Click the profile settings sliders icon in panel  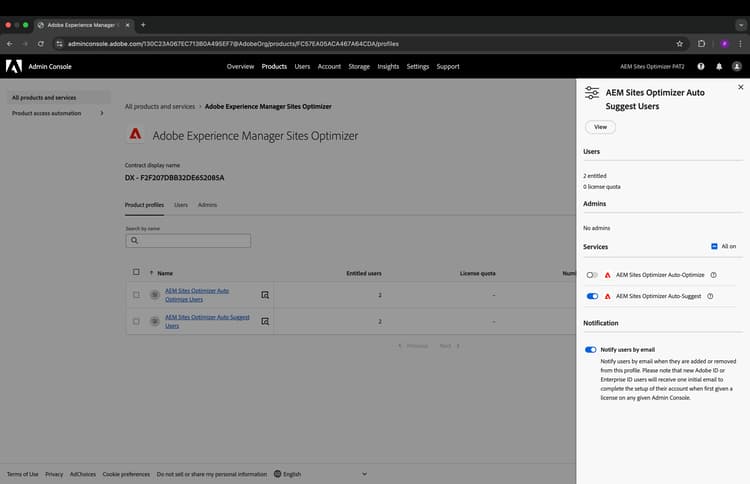(592, 92)
